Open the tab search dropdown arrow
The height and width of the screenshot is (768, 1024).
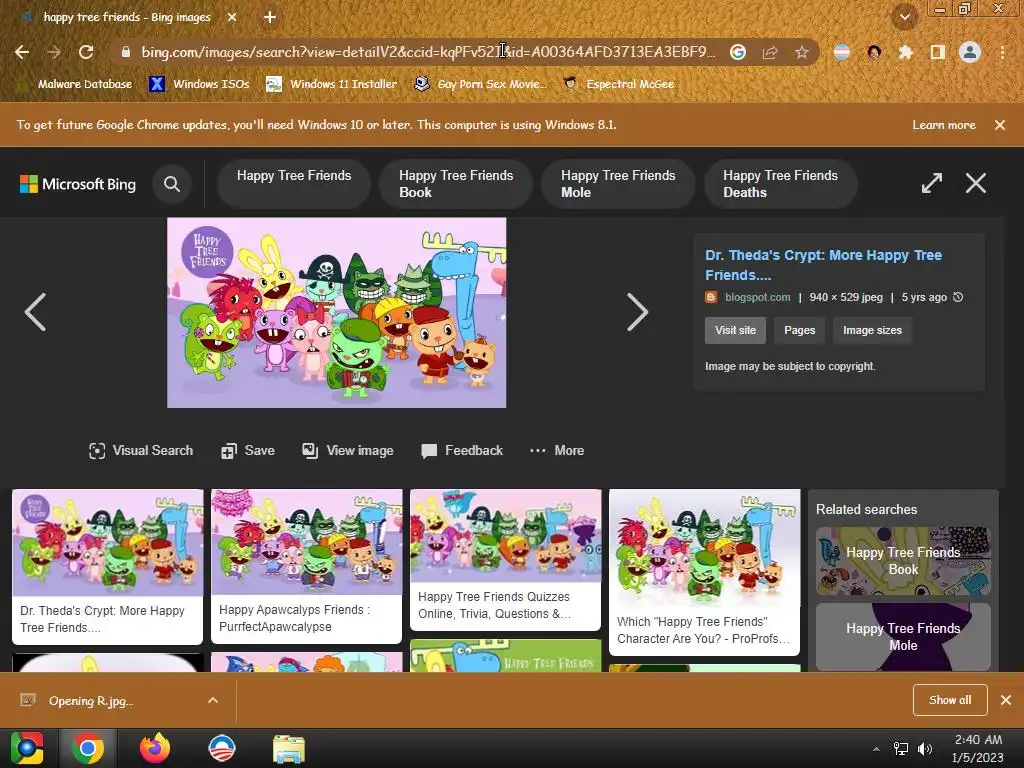click(905, 18)
